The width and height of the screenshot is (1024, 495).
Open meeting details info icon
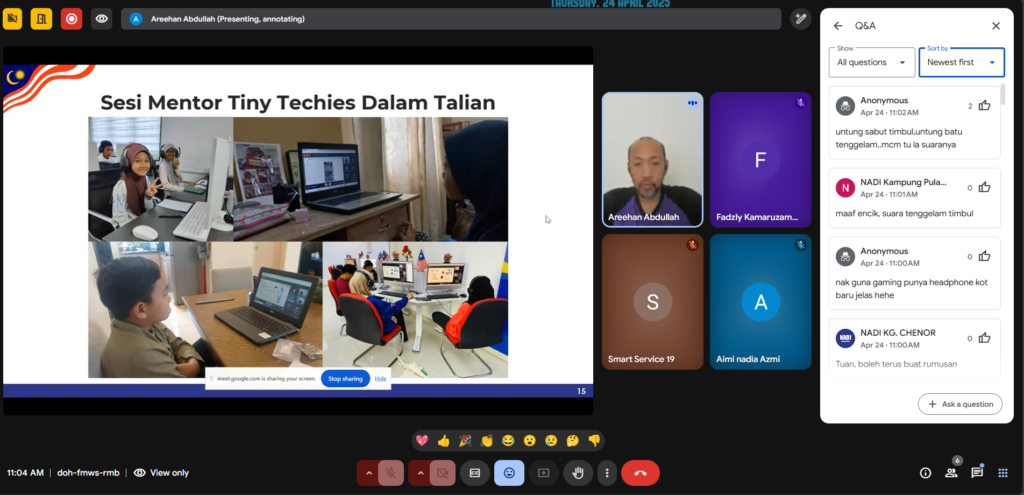(x=925, y=473)
